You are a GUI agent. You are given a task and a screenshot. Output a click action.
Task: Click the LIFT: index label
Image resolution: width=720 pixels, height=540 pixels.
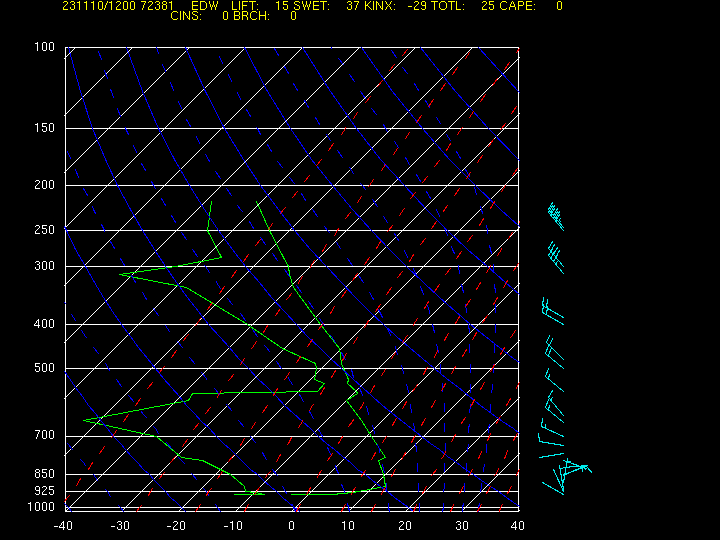pos(245,6)
